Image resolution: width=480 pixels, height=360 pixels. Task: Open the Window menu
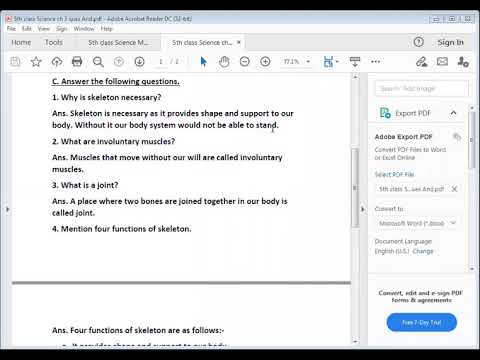click(x=84, y=29)
